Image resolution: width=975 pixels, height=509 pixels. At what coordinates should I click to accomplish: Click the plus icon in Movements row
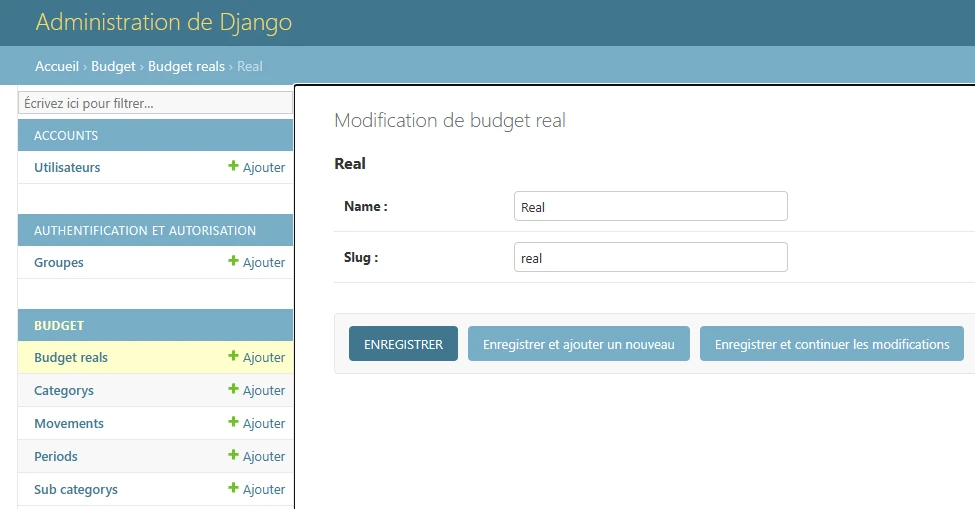233,423
